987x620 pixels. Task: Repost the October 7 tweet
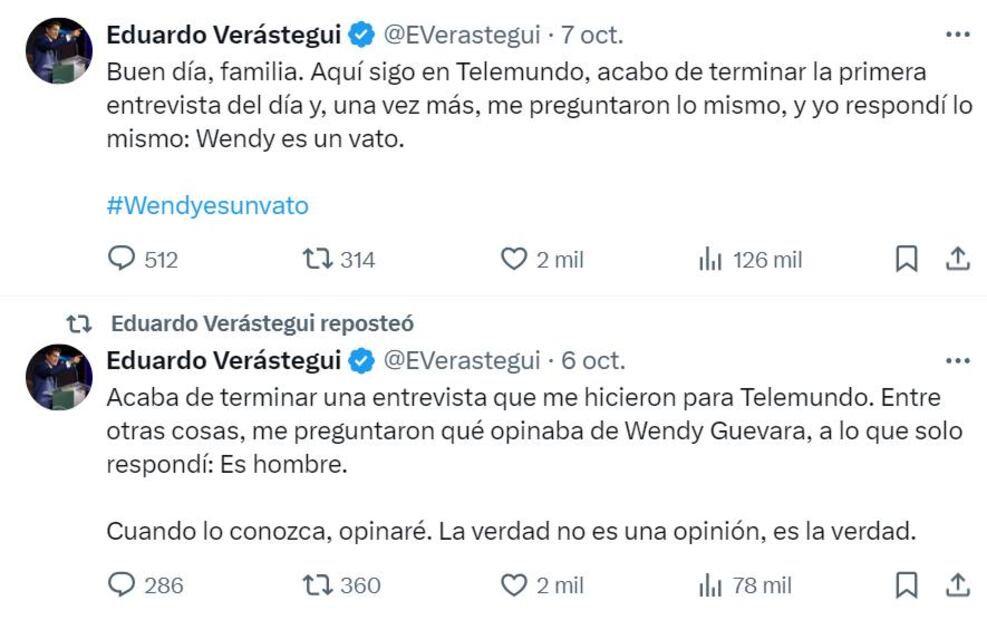coord(316,260)
